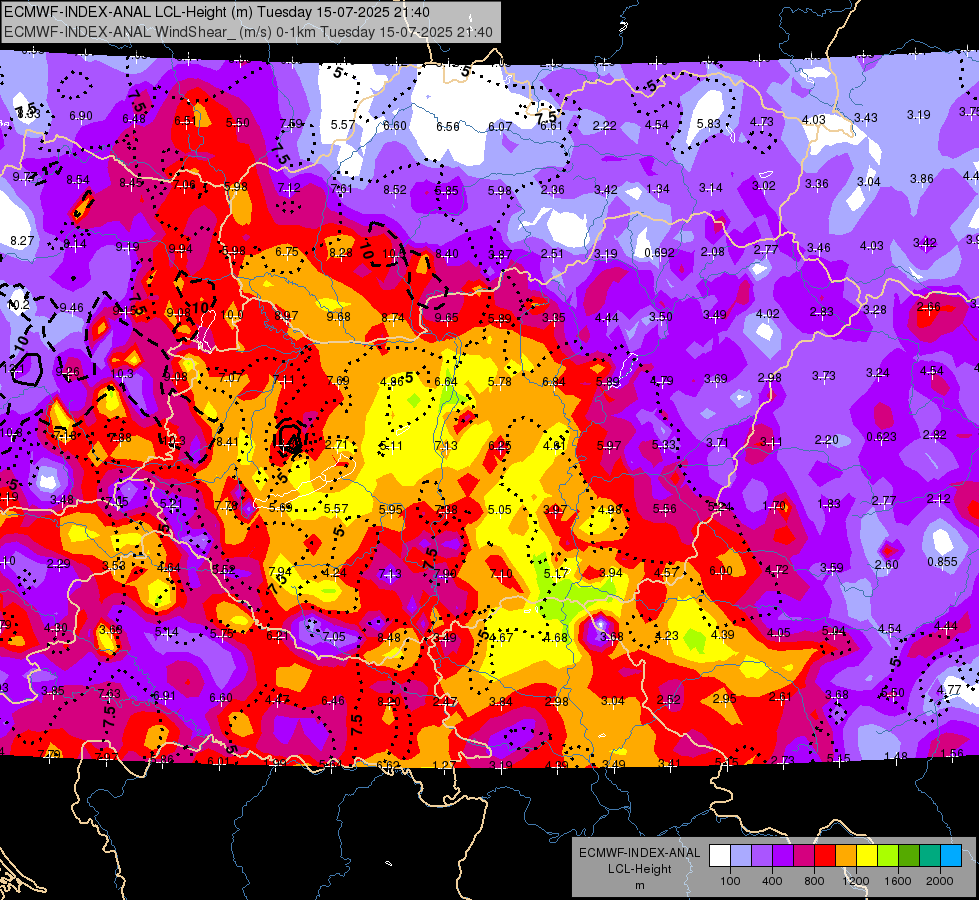
Task: Click the wind shear value 3.59
Action: (831, 567)
